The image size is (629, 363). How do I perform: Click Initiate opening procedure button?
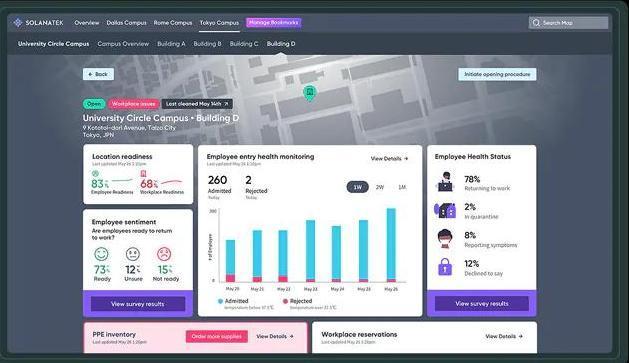(497, 74)
